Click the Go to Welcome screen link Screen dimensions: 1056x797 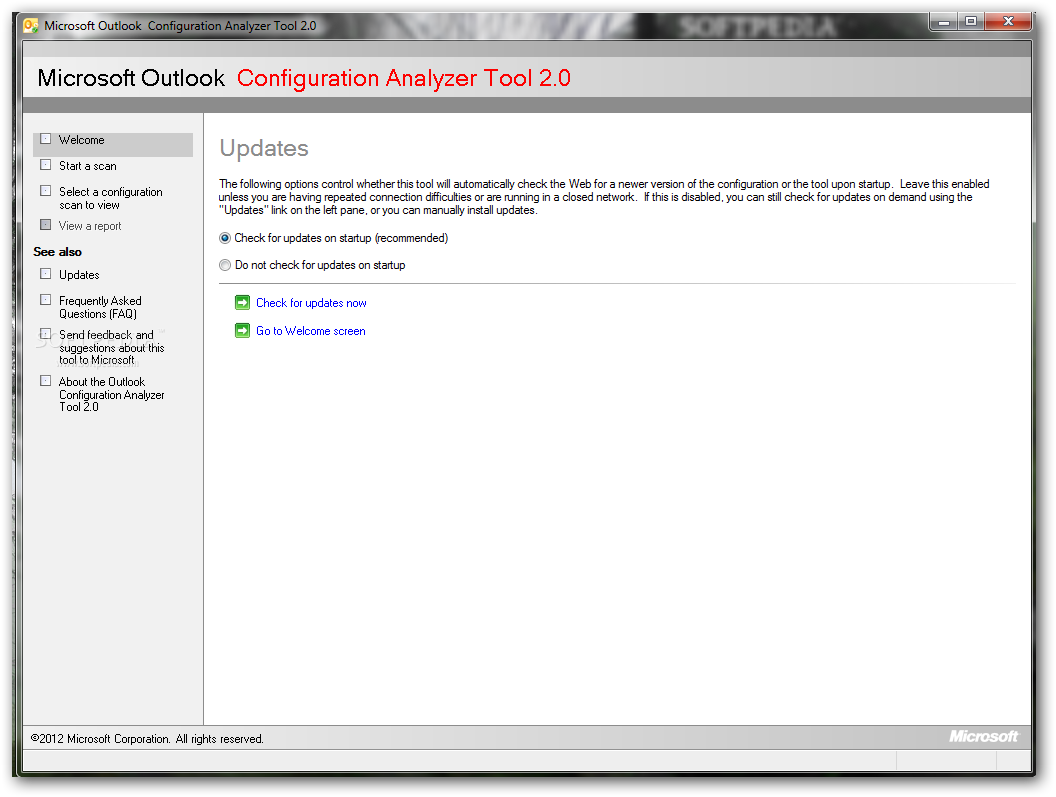click(x=310, y=331)
